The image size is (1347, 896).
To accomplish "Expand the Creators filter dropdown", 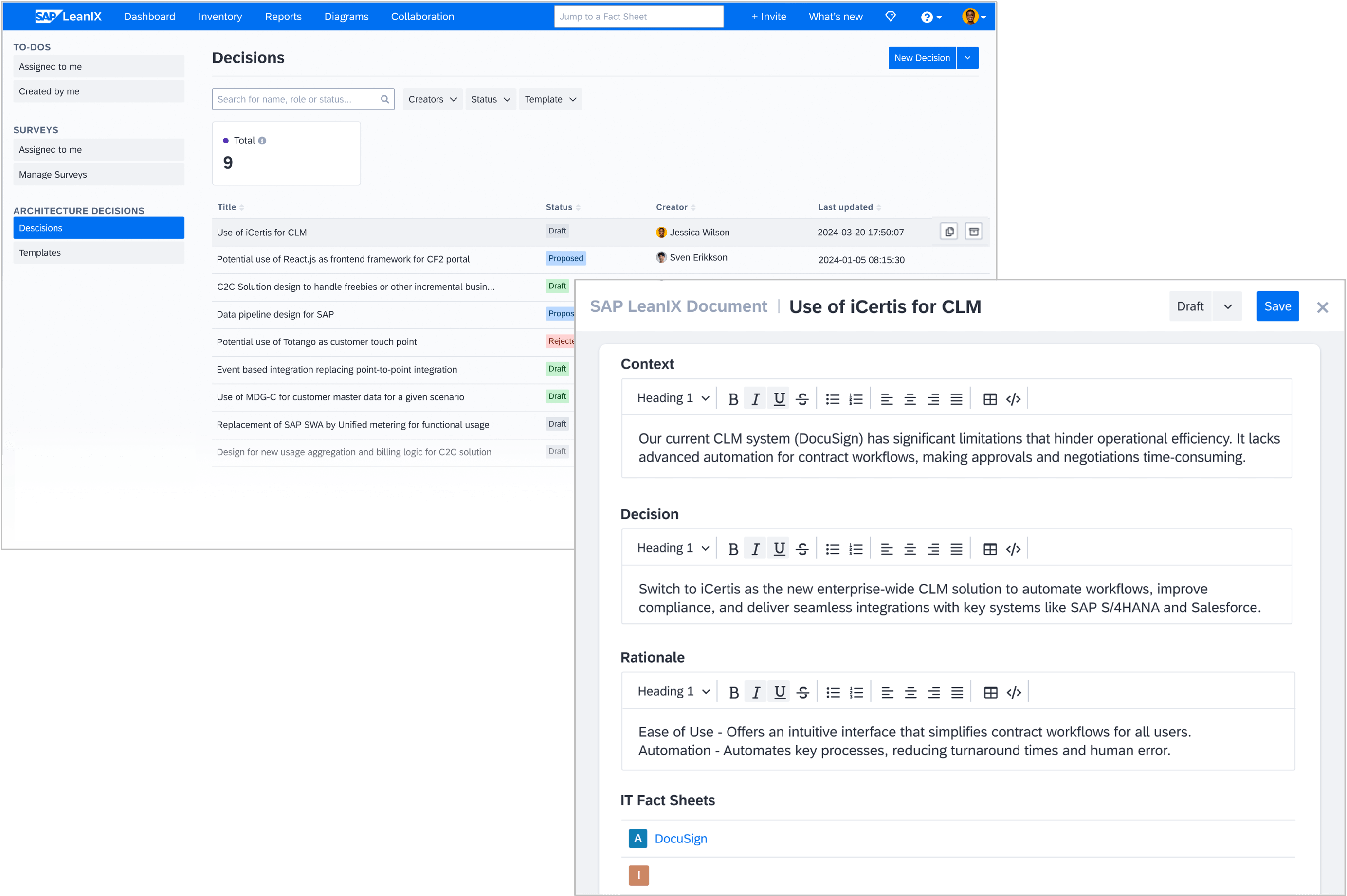I will [x=432, y=99].
